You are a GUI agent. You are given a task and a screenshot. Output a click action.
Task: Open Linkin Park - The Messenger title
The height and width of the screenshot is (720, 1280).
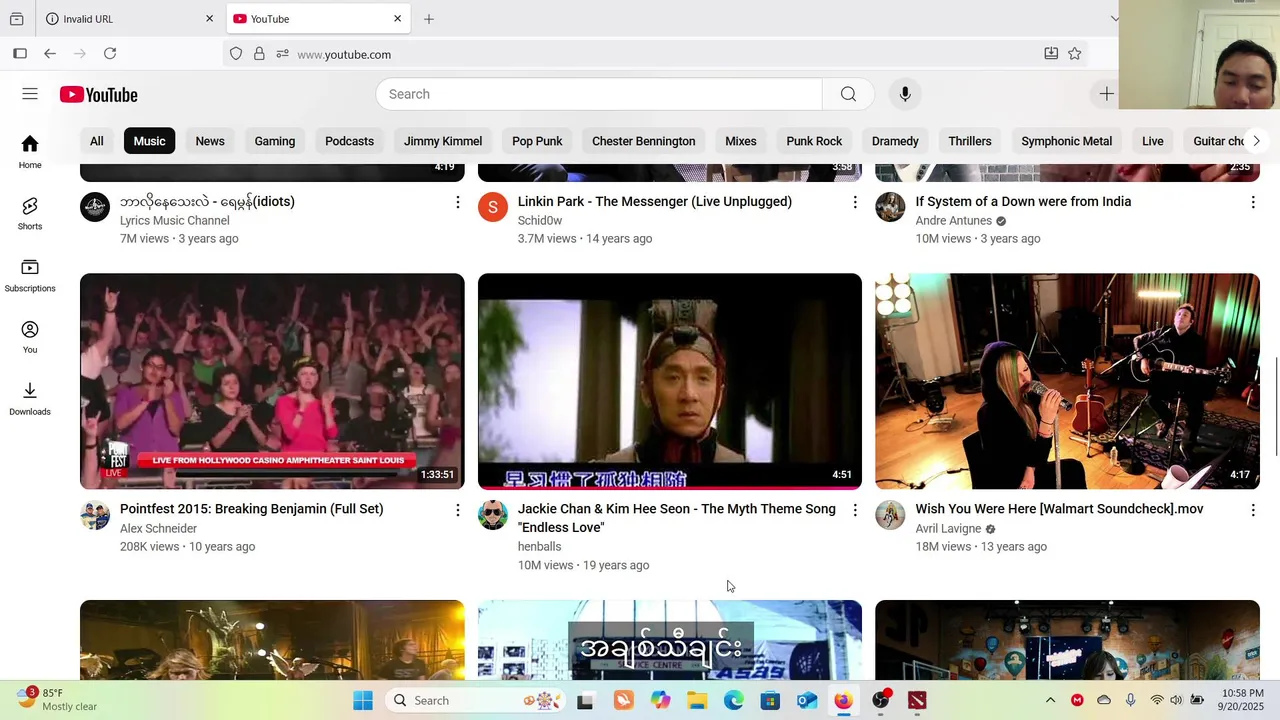click(655, 201)
